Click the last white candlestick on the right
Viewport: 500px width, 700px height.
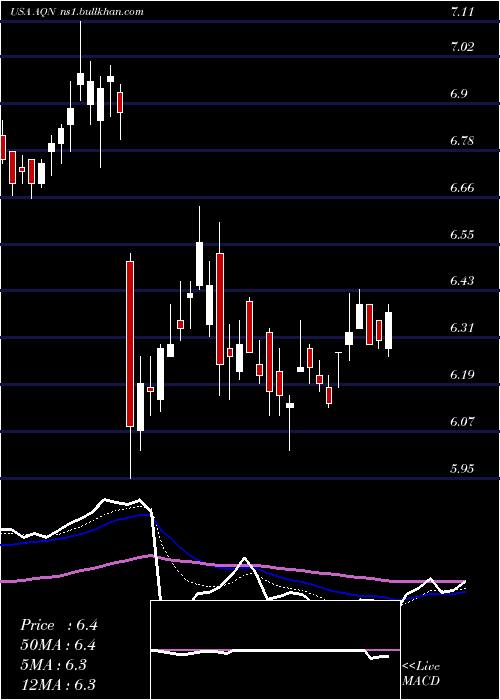click(x=388, y=330)
